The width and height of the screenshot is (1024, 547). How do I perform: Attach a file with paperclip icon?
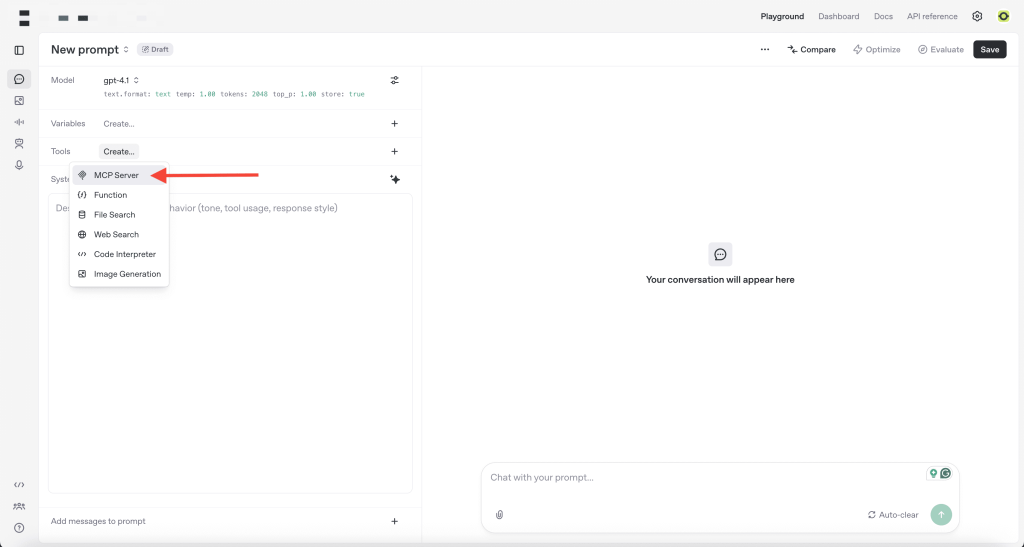click(x=499, y=515)
